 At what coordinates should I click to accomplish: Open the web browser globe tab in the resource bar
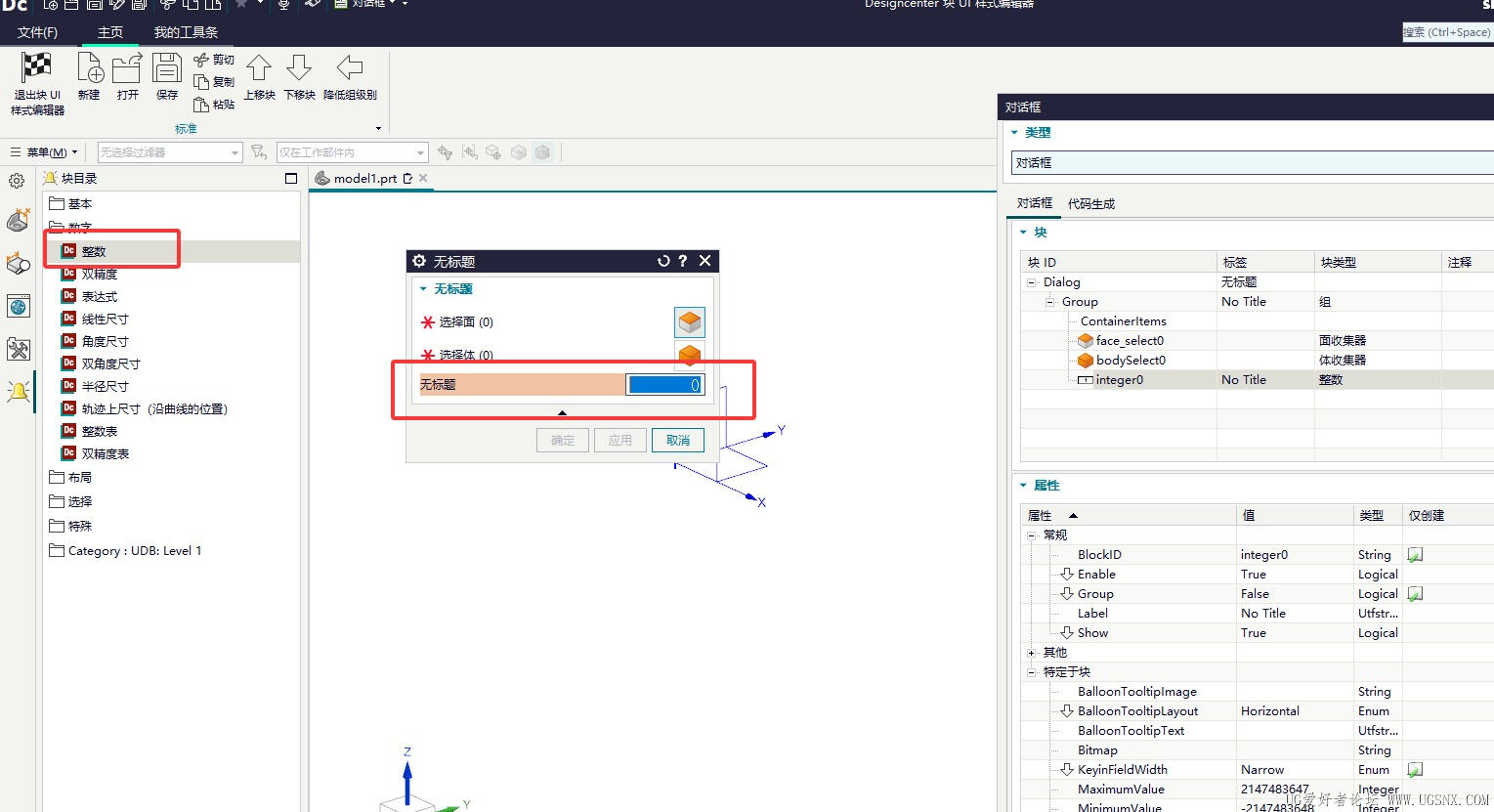click(x=18, y=307)
